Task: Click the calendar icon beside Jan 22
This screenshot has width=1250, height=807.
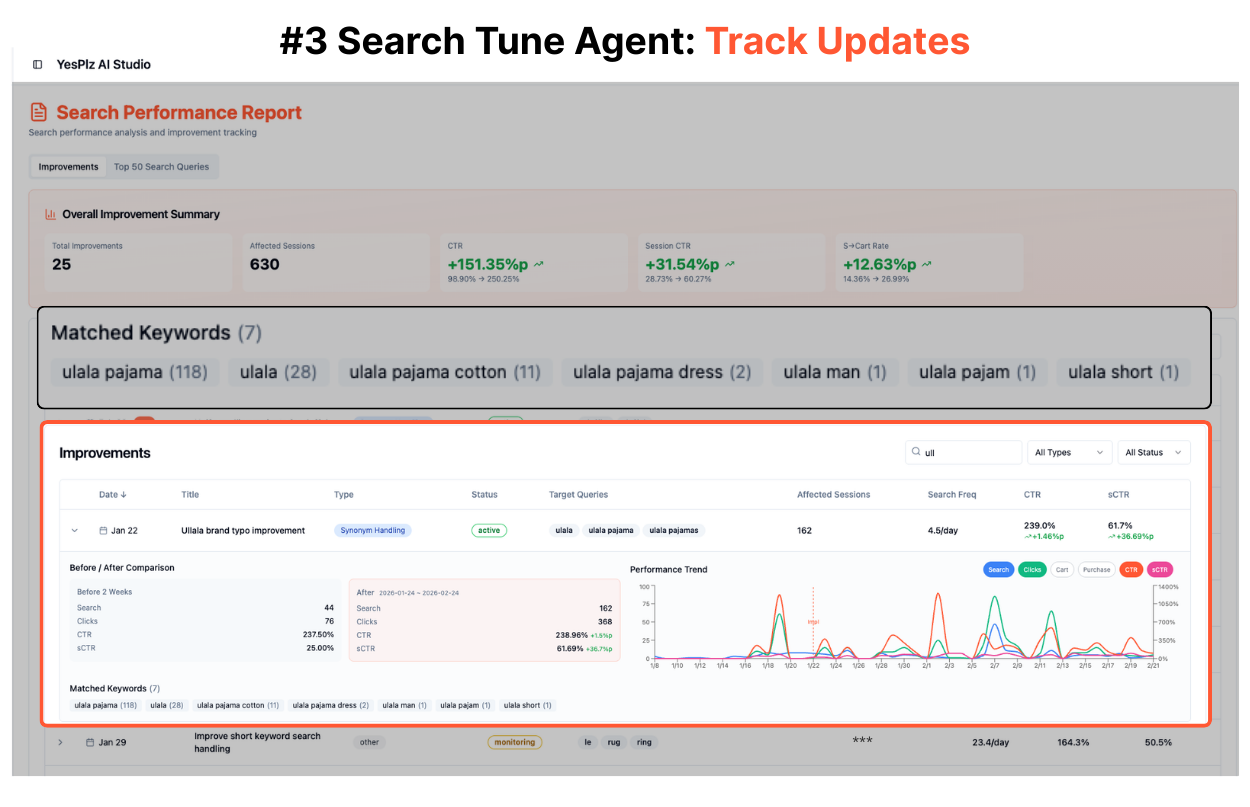Action: 103,531
